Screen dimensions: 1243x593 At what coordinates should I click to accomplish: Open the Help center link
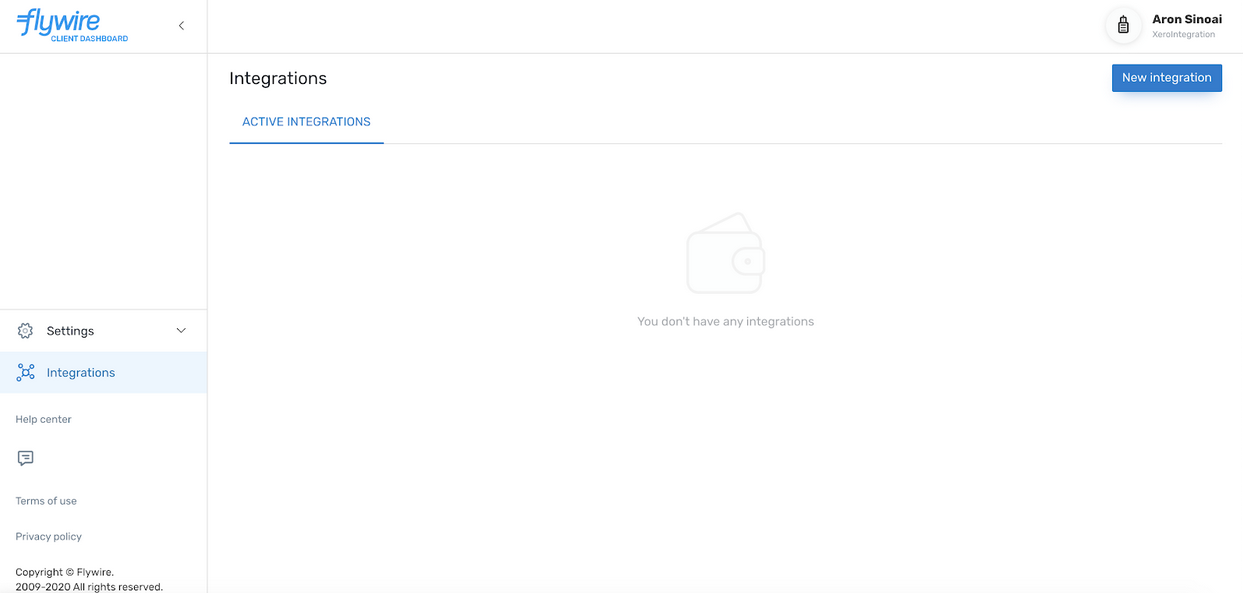tap(43, 419)
